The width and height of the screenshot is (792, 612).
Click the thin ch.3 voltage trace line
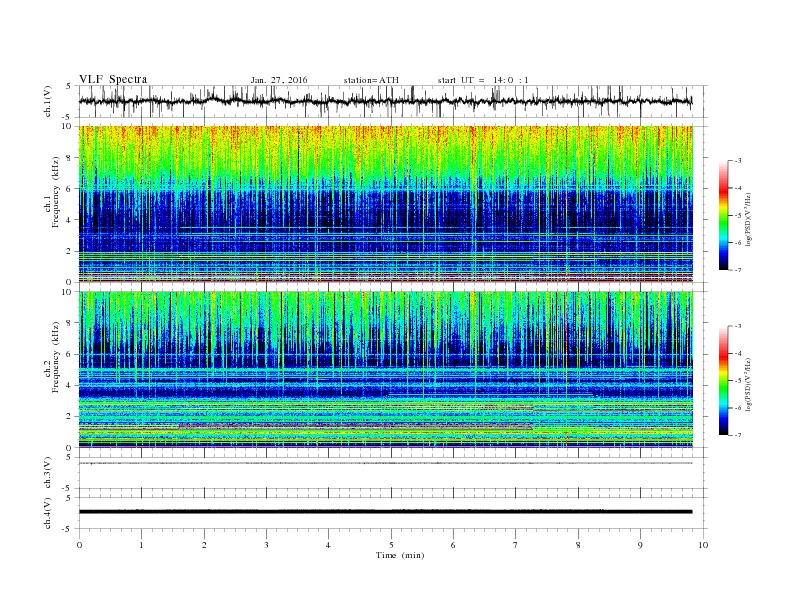coord(385,463)
